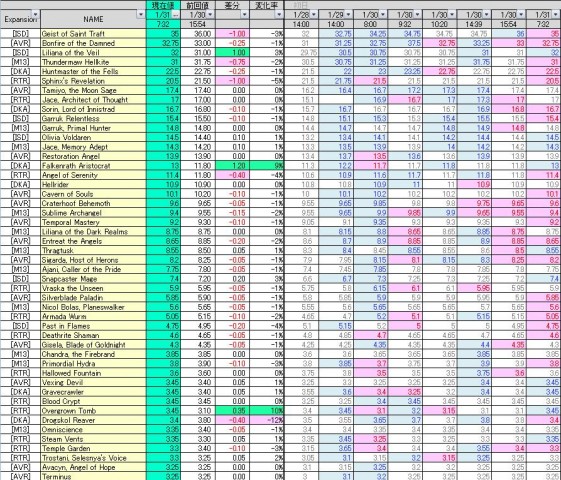Select the Sphinx's Revelation name cell
This screenshot has width=561, height=480.
pyautogui.click(x=93, y=81)
